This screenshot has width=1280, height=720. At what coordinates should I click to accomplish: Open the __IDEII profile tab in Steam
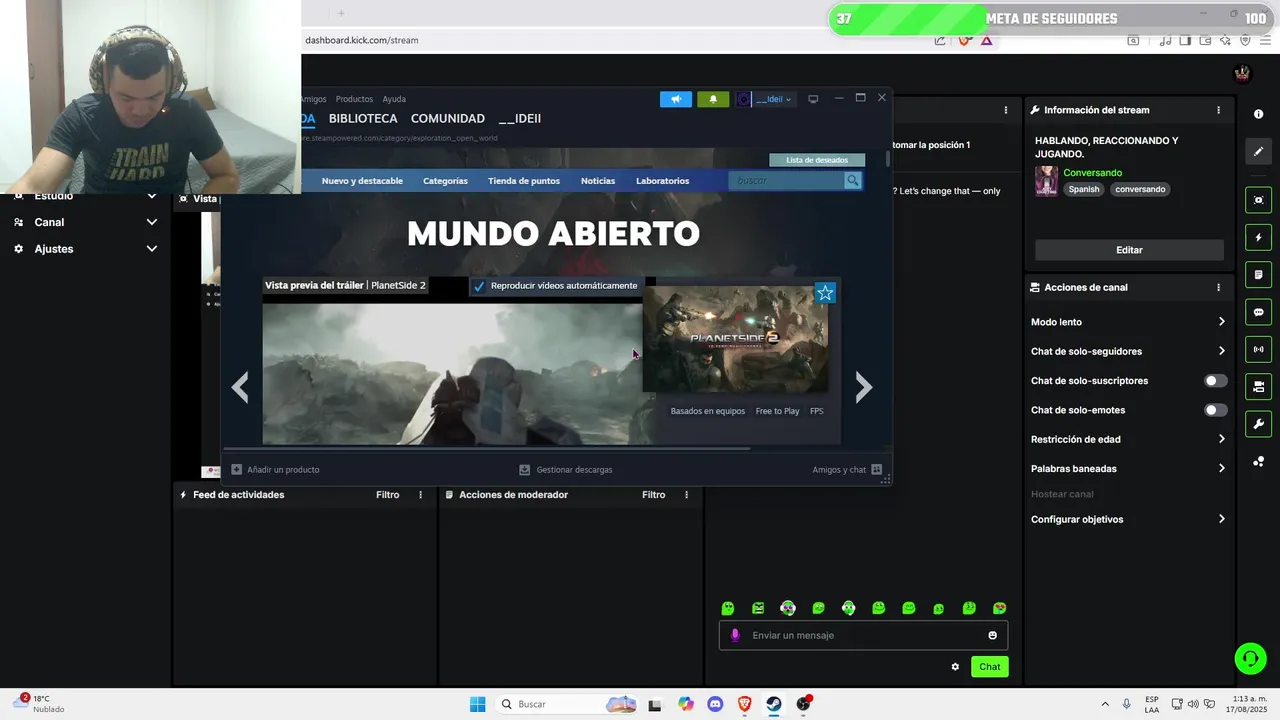tap(520, 118)
